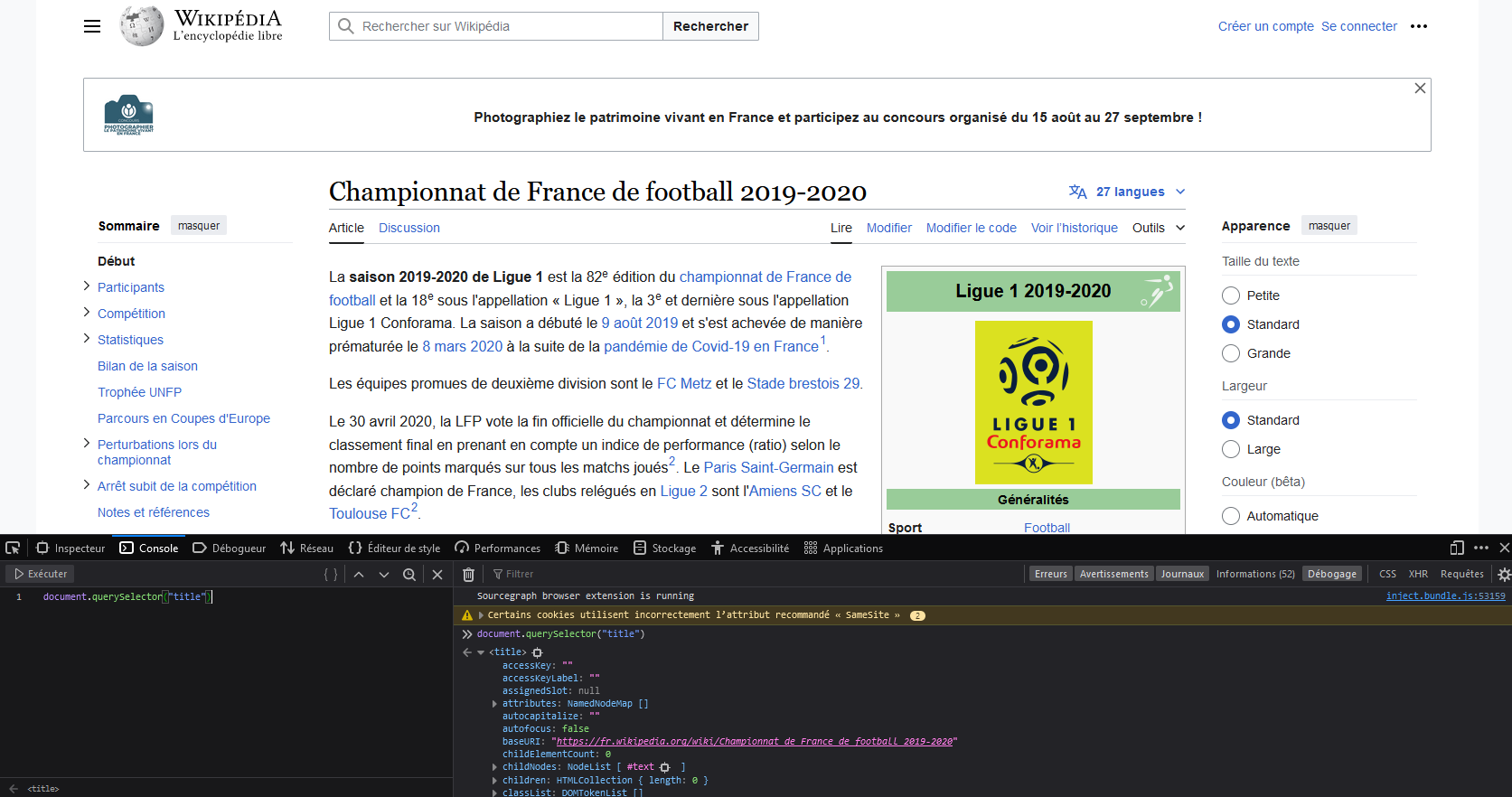The height and width of the screenshot is (797, 1512).
Task: Switch to the Inspecteur devtools tab
Action: pos(70,548)
